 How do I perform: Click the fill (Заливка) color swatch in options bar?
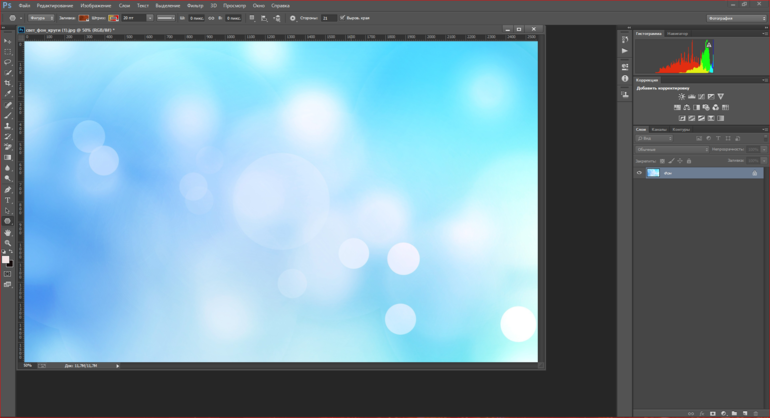coord(84,18)
